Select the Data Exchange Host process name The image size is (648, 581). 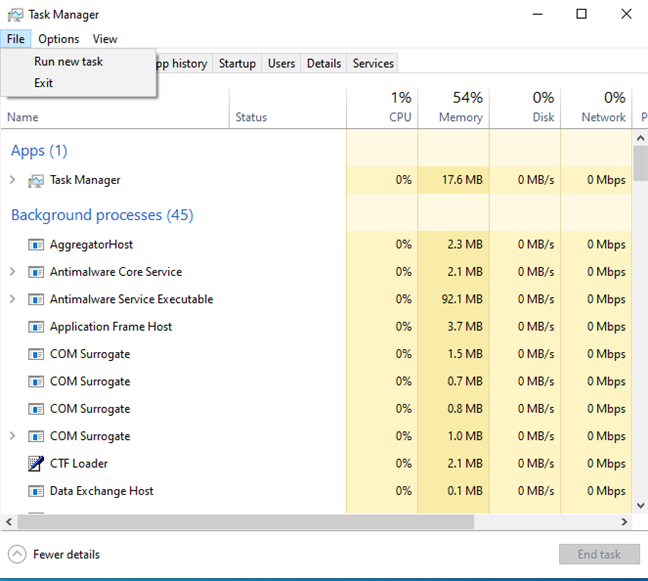(x=102, y=491)
